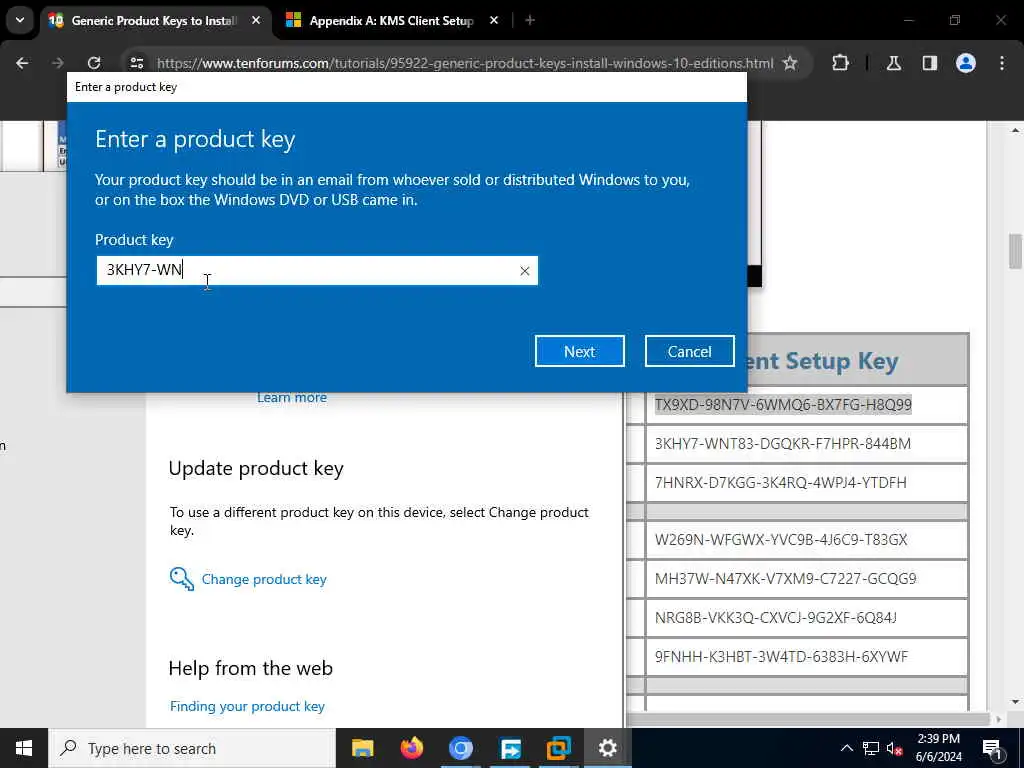Open the blue arrow app on the taskbar
This screenshot has width=1024, height=768.
510,748
